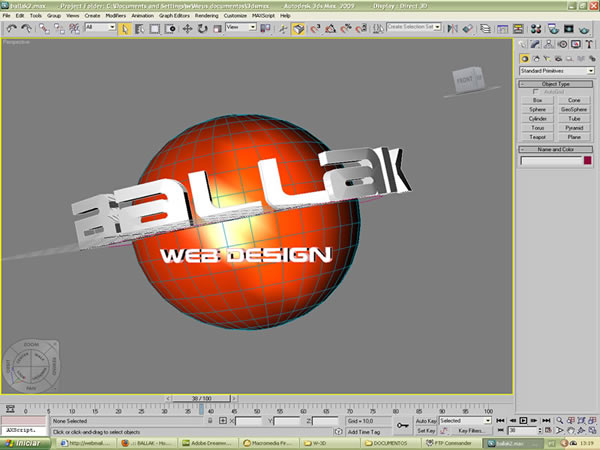Select the Shapes category icon

coord(536,59)
